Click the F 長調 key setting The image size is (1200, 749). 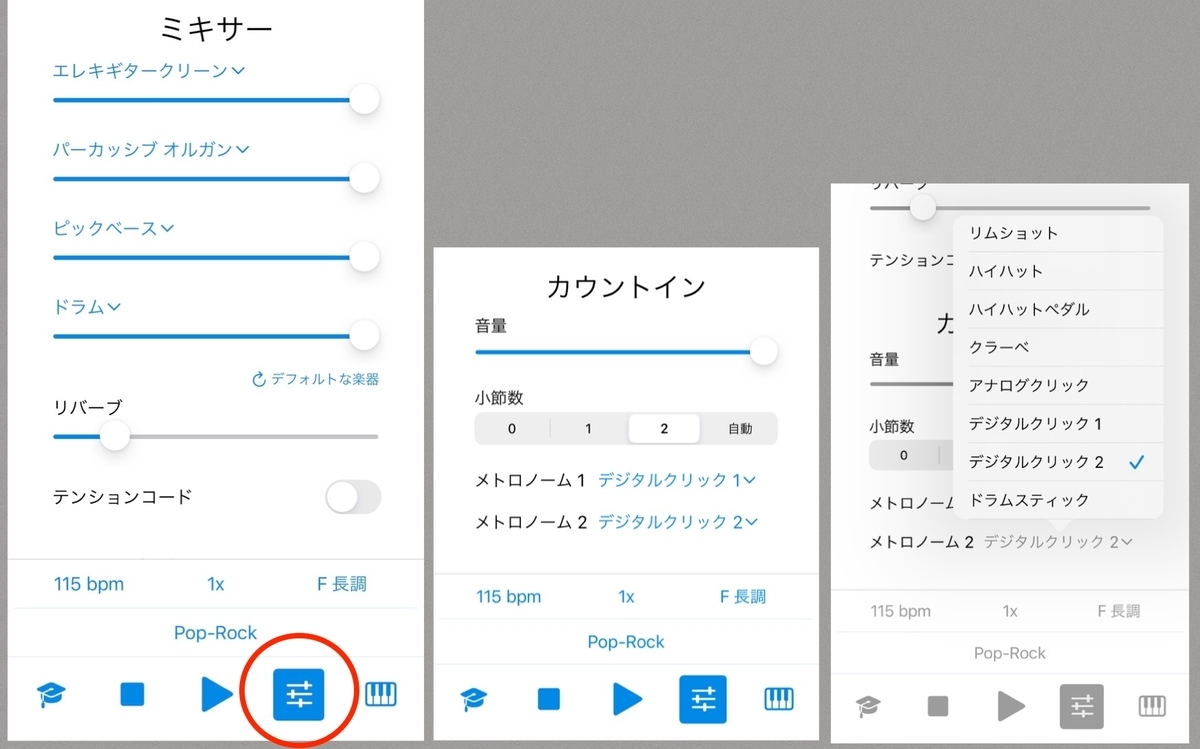click(x=343, y=583)
